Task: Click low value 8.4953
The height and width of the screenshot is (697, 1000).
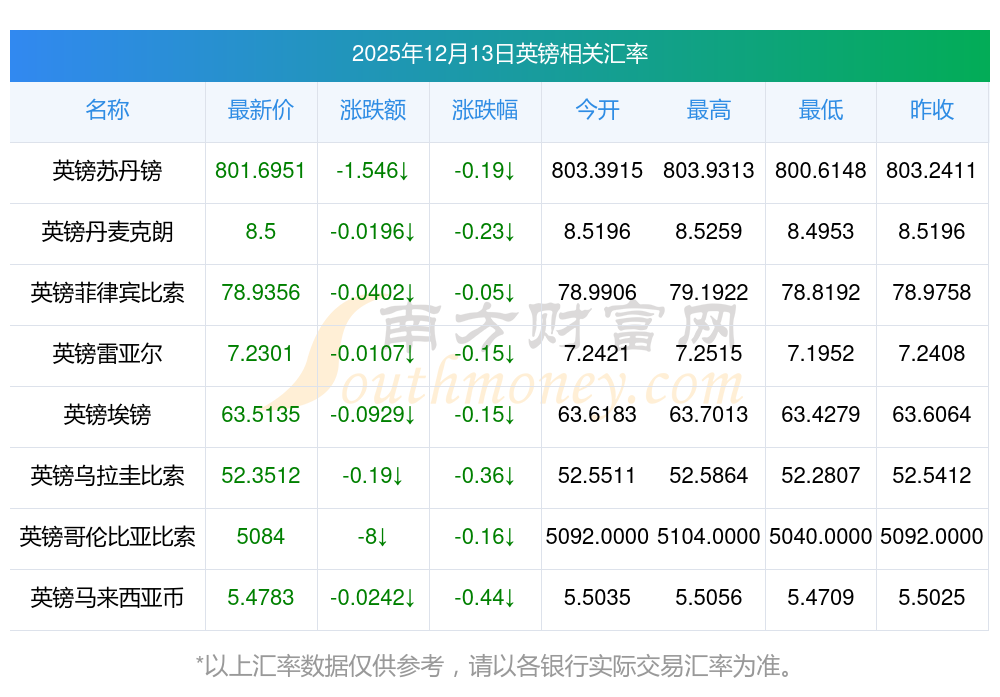Action: (x=821, y=231)
